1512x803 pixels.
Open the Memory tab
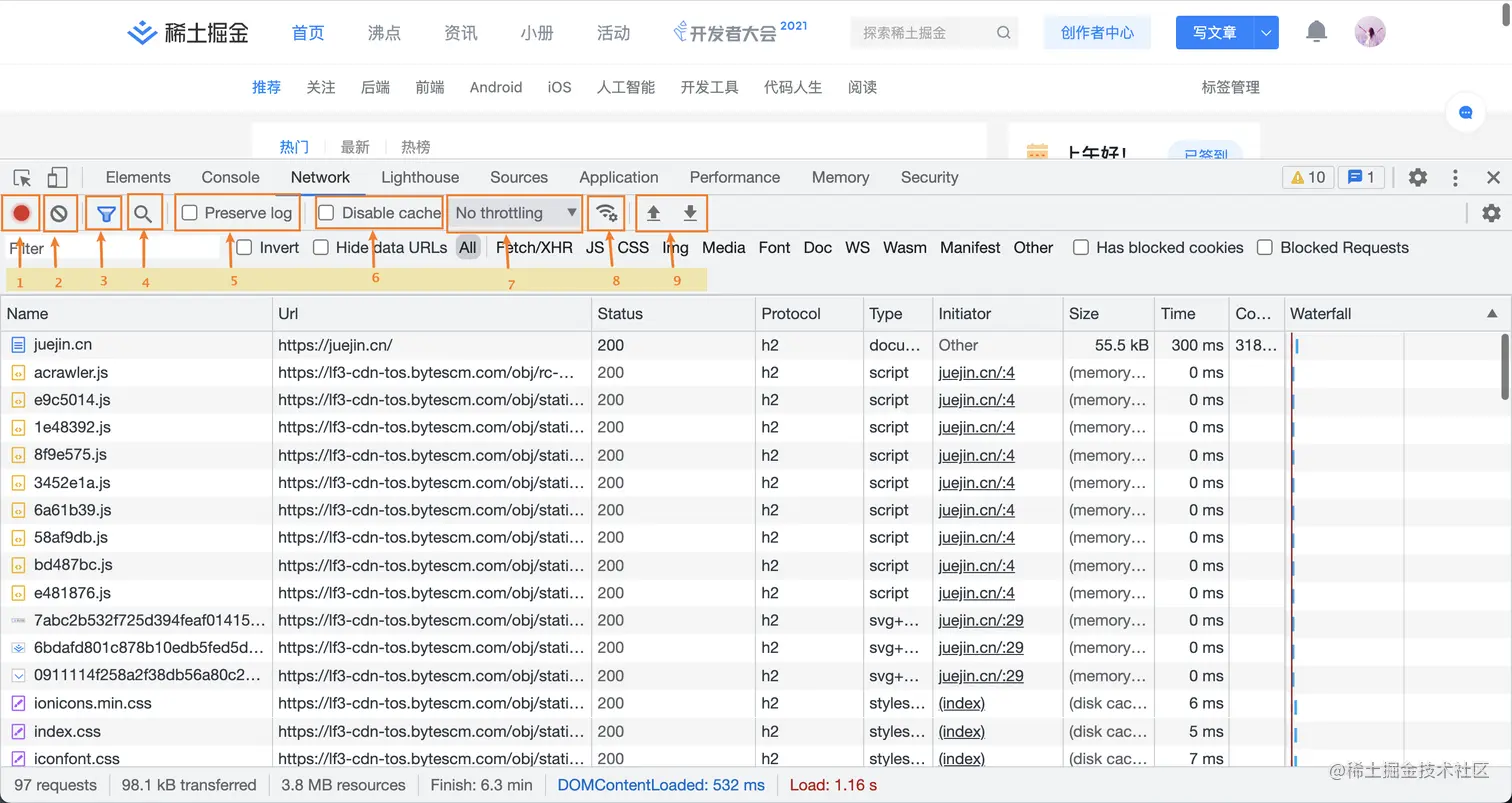pos(840,177)
